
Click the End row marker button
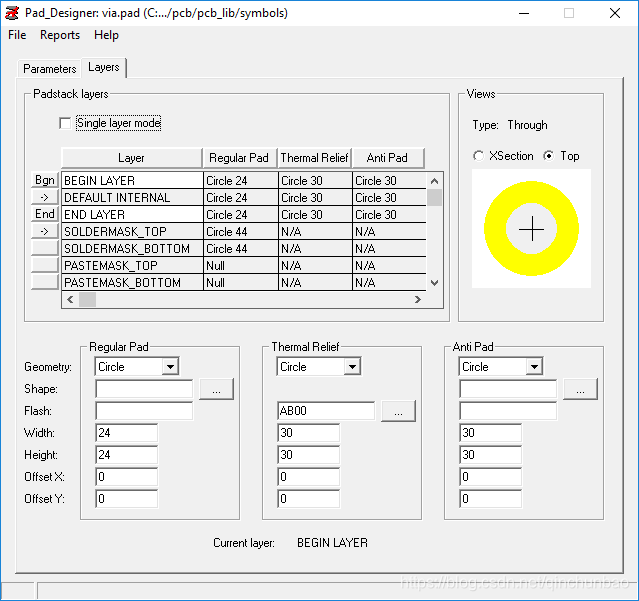click(45, 214)
